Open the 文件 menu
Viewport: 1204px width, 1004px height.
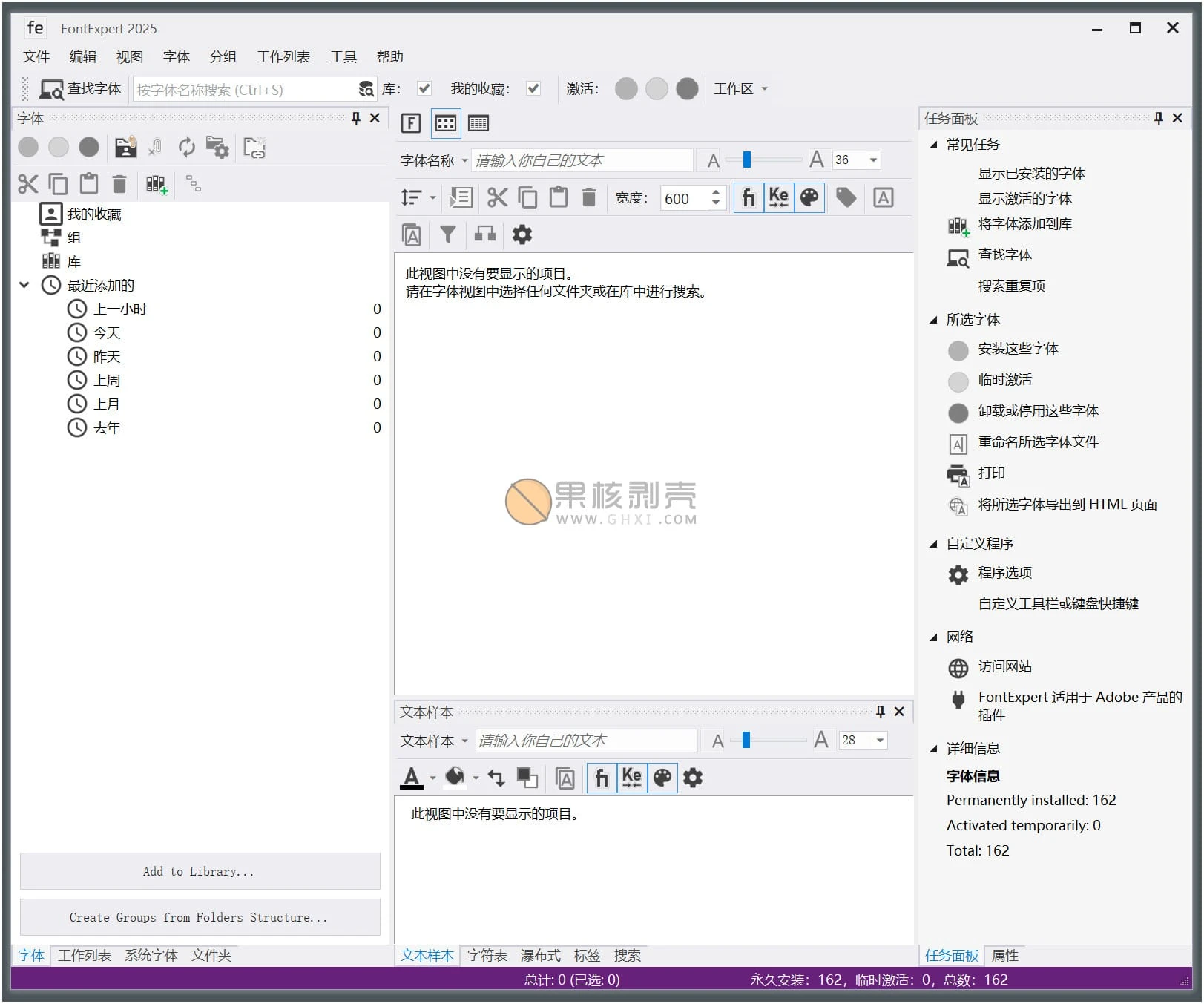(36, 56)
